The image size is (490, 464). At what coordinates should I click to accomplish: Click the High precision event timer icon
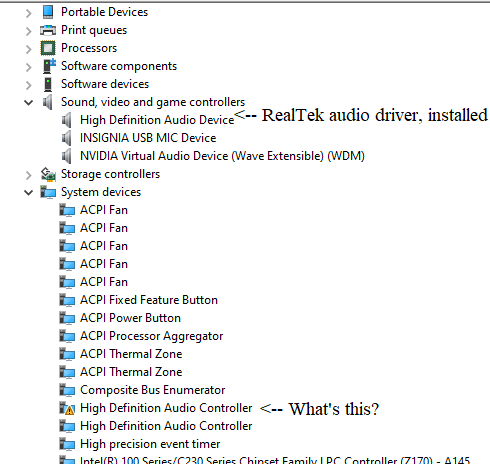pyautogui.click(x=67, y=444)
